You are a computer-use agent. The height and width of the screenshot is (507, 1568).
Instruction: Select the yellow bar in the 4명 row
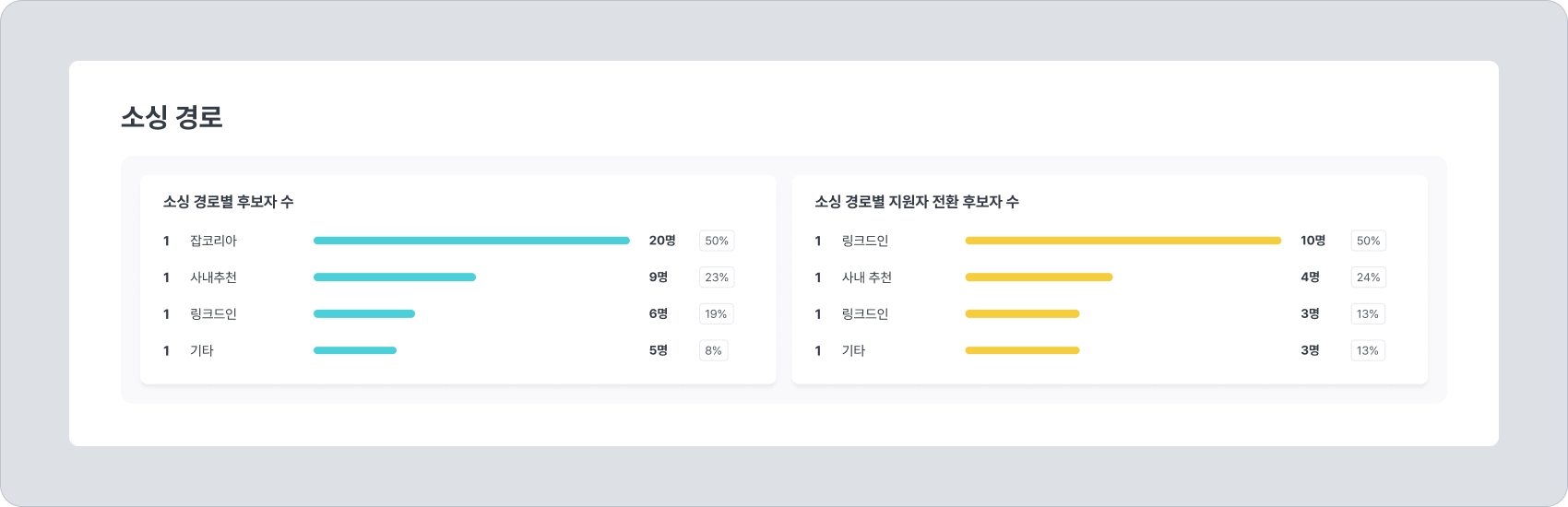click(1039, 277)
